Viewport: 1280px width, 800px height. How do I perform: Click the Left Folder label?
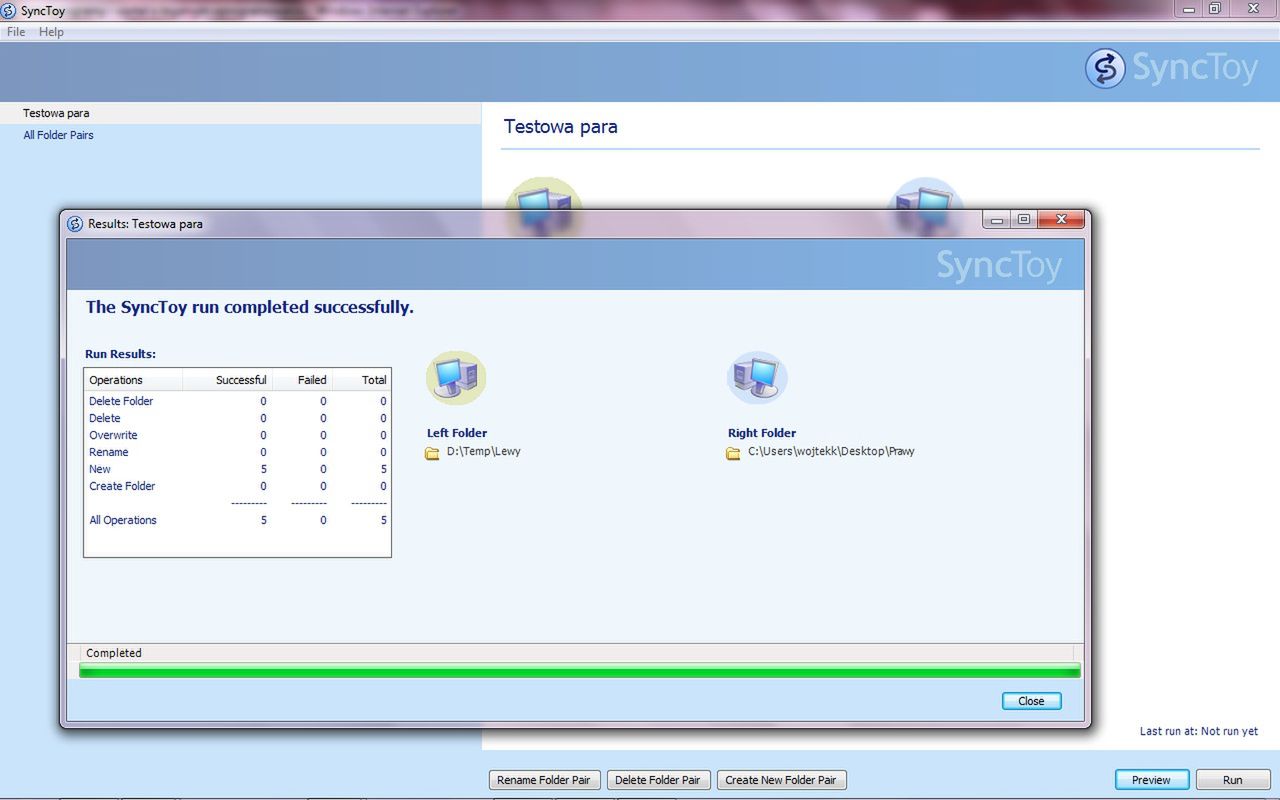457,433
